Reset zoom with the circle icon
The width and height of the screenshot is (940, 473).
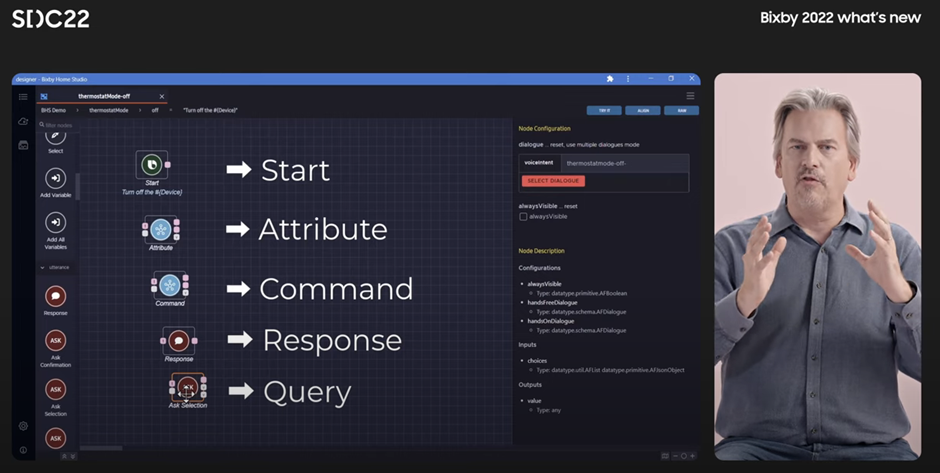pyautogui.click(x=683, y=456)
